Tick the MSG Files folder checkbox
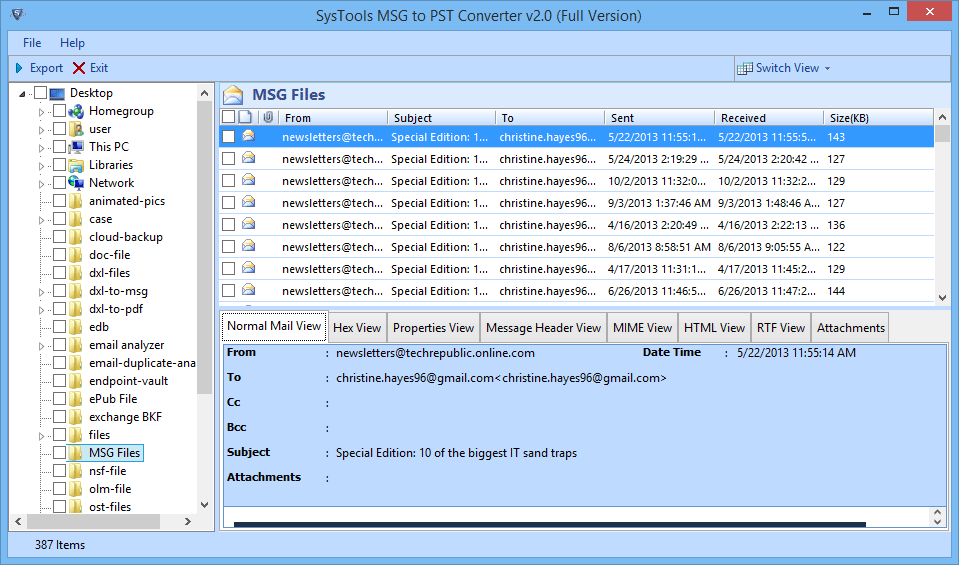The height and width of the screenshot is (565, 959). pos(59,452)
